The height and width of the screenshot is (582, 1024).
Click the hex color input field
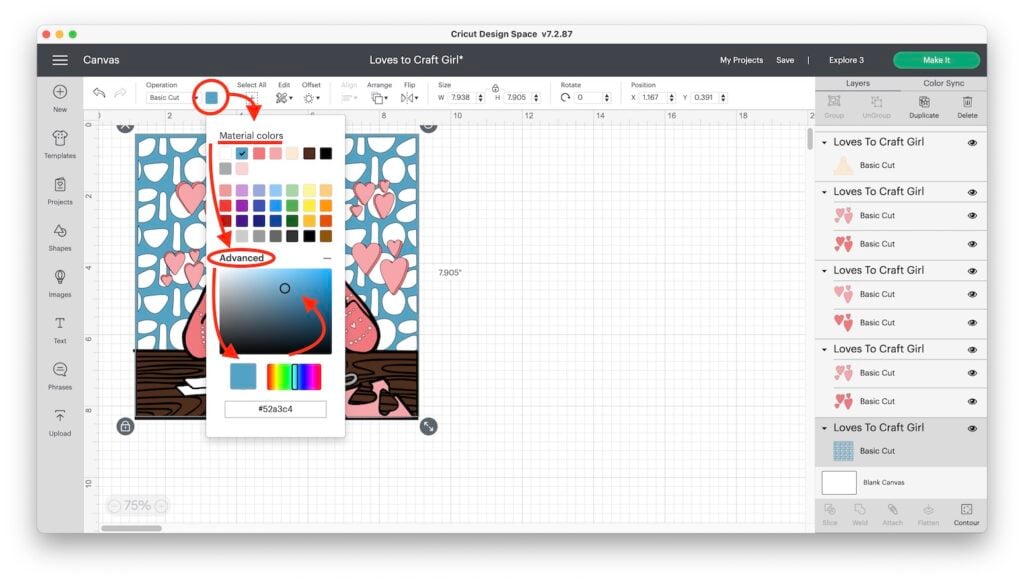275,409
